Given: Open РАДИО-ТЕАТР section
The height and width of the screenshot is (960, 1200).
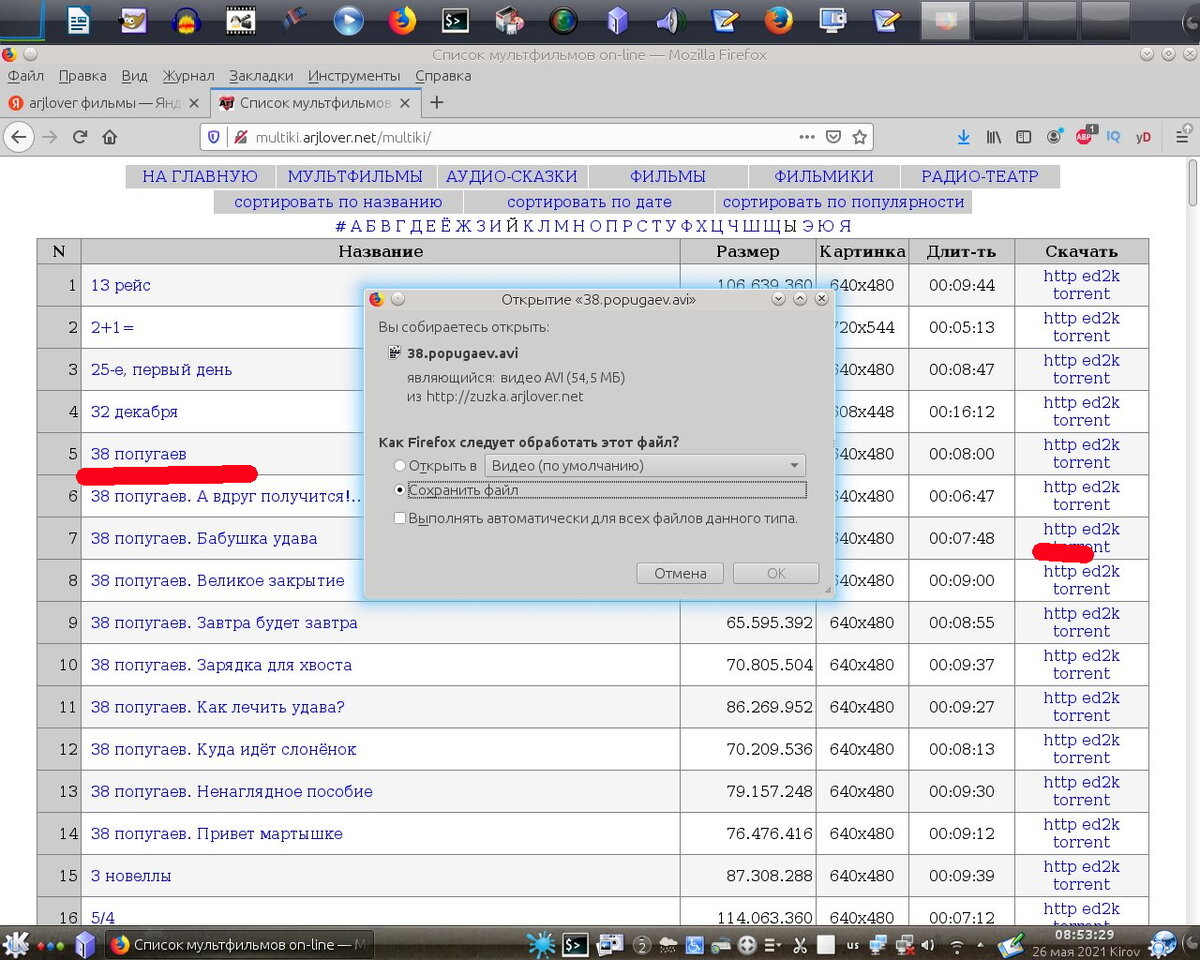Looking at the screenshot, I should click(980, 177).
